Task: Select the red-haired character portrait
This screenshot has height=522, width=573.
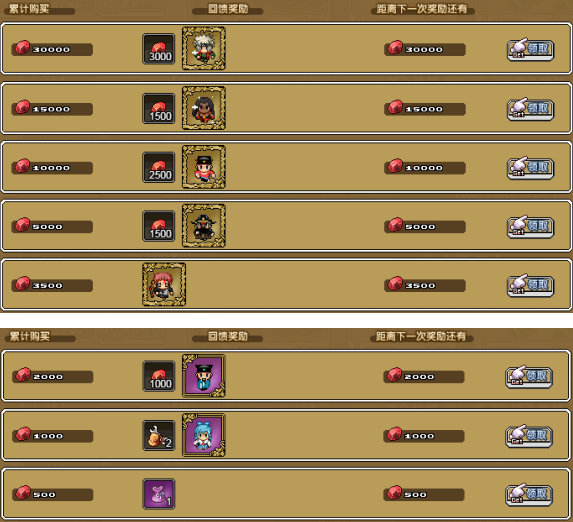Action: [x=164, y=284]
